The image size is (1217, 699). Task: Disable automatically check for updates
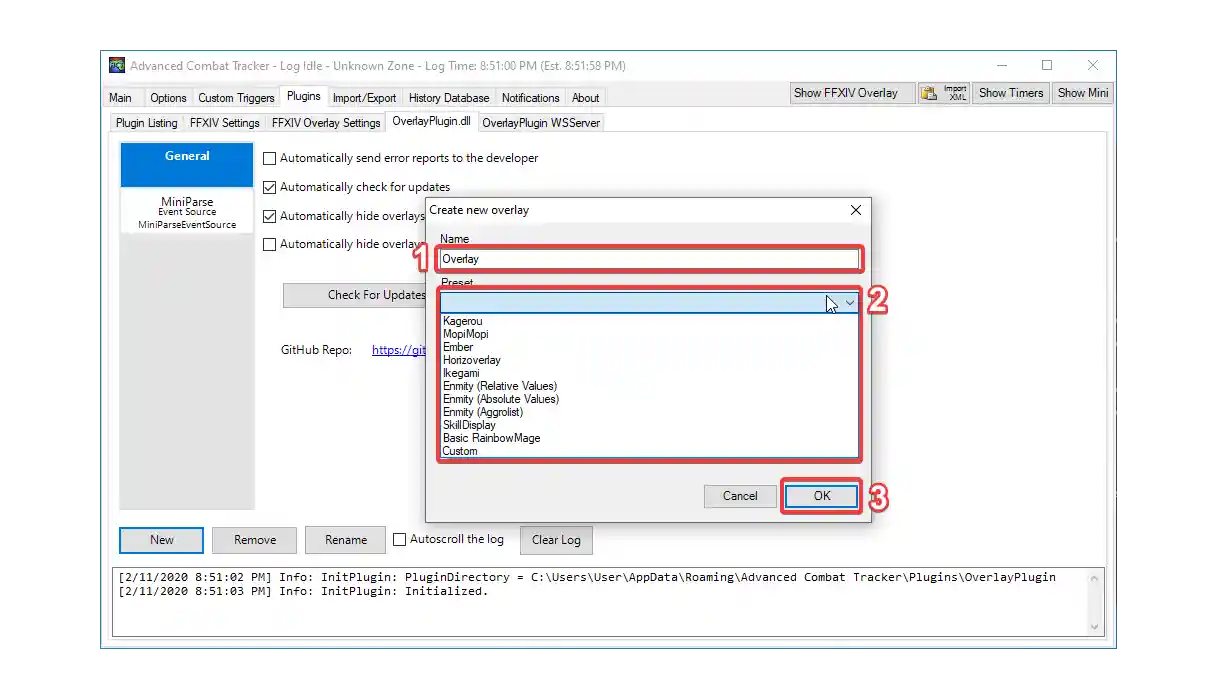point(269,187)
